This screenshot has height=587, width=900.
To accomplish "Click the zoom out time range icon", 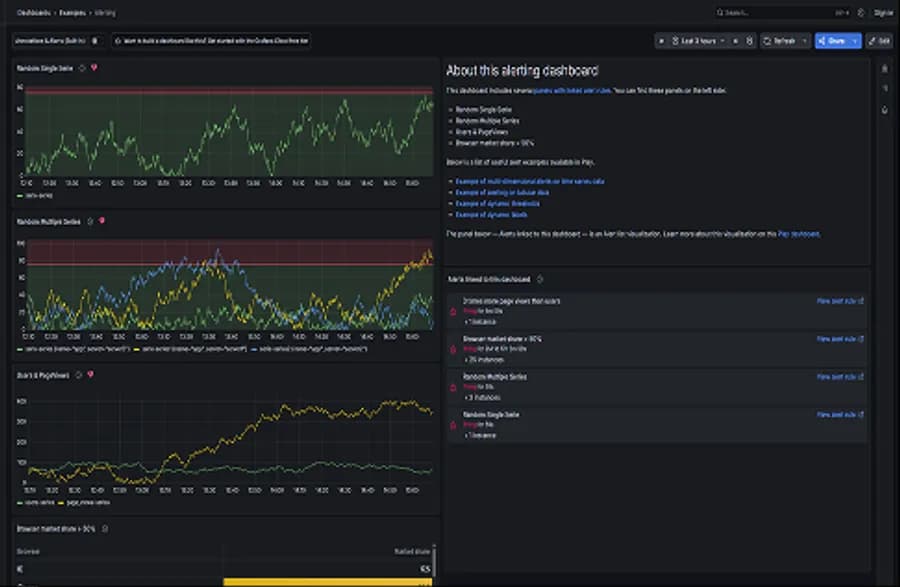I will click(749, 41).
